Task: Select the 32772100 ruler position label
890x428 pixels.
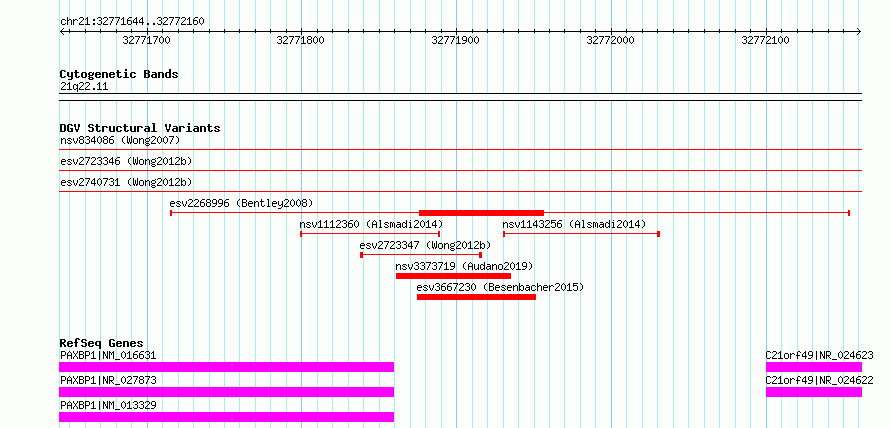Action: [x=766, y=40]
